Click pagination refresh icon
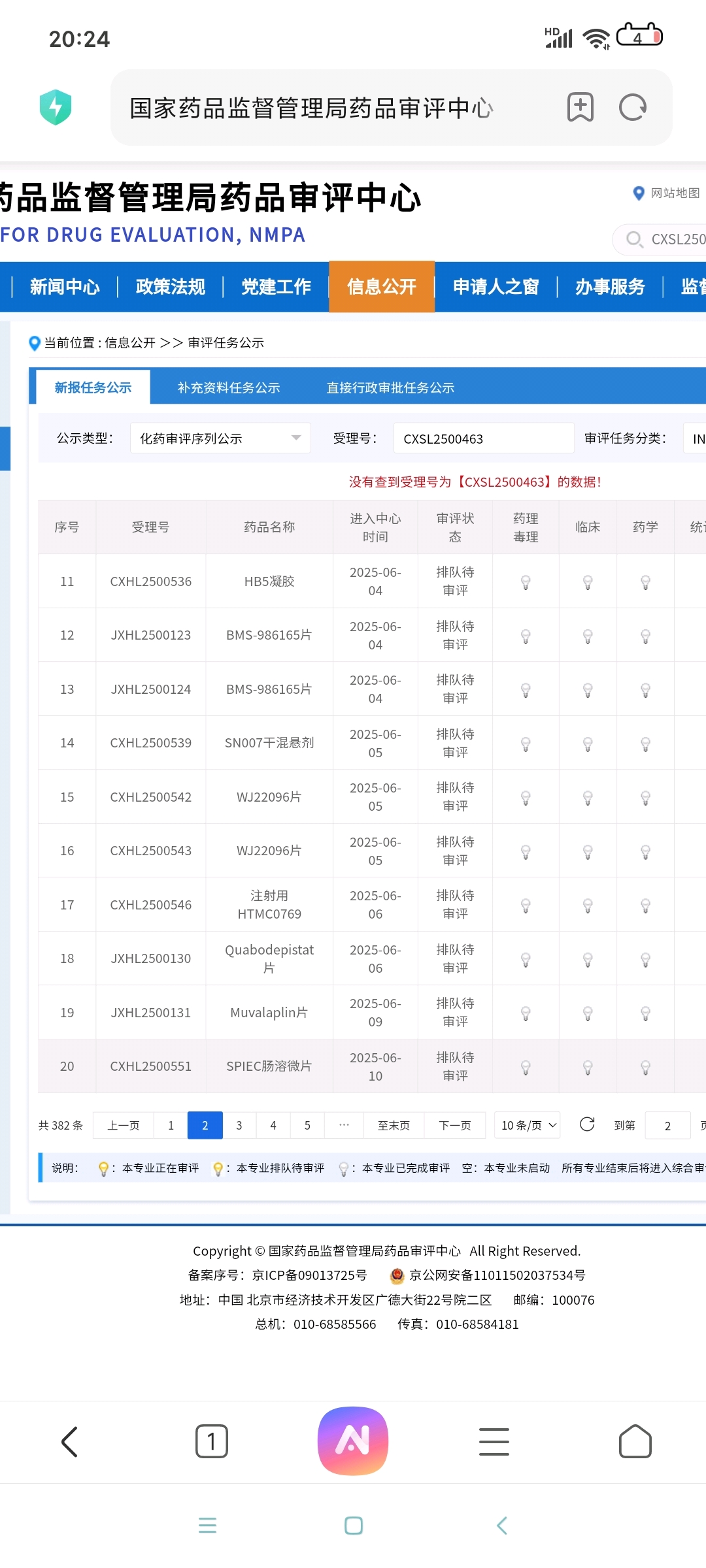This screenshot has height=1568, width=706. (587, 1124)
